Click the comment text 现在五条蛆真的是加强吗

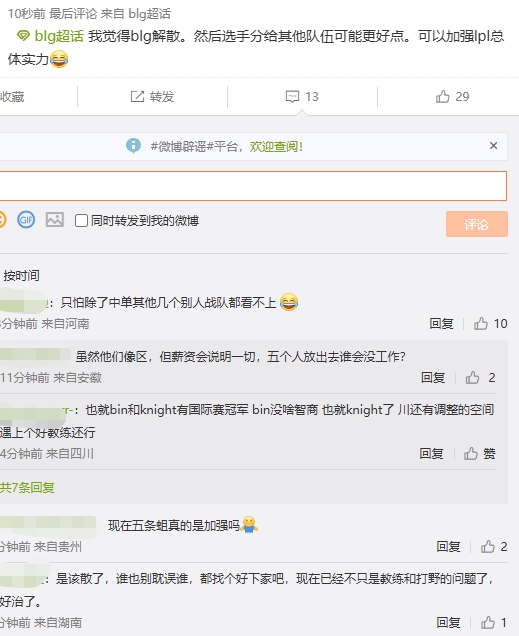tap(174, 526)
